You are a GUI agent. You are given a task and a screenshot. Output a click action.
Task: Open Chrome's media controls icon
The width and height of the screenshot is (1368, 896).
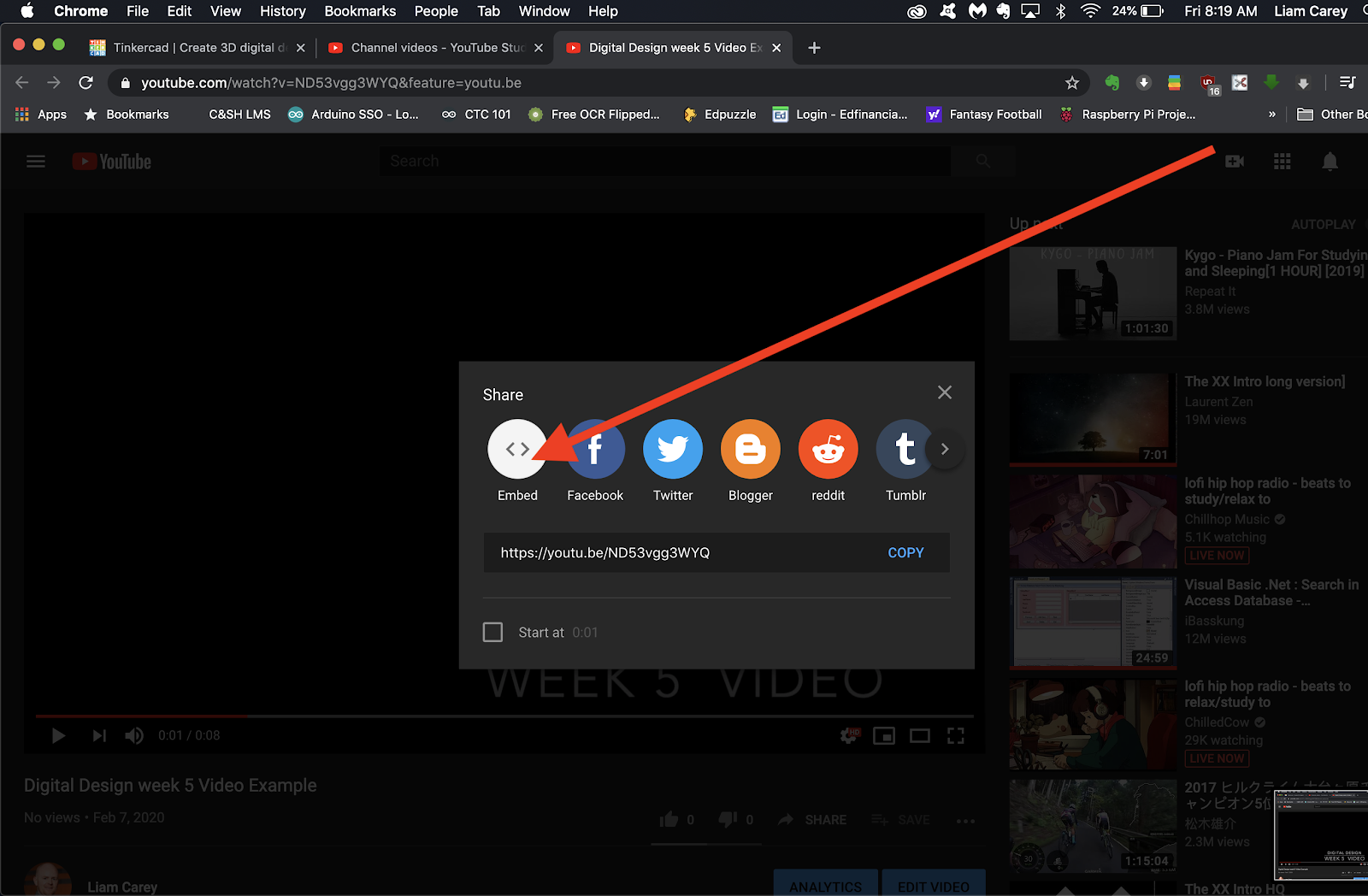tap(1347, 83)
